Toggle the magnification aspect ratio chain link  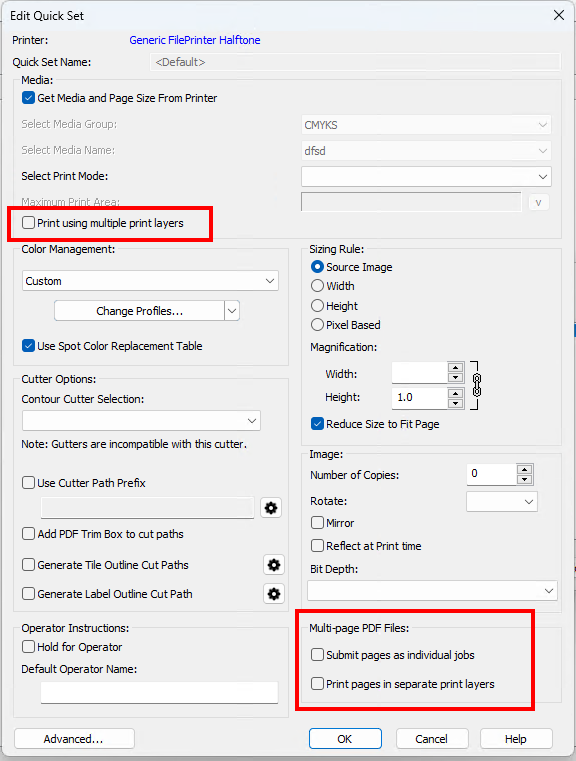click(x=477, y=385)
